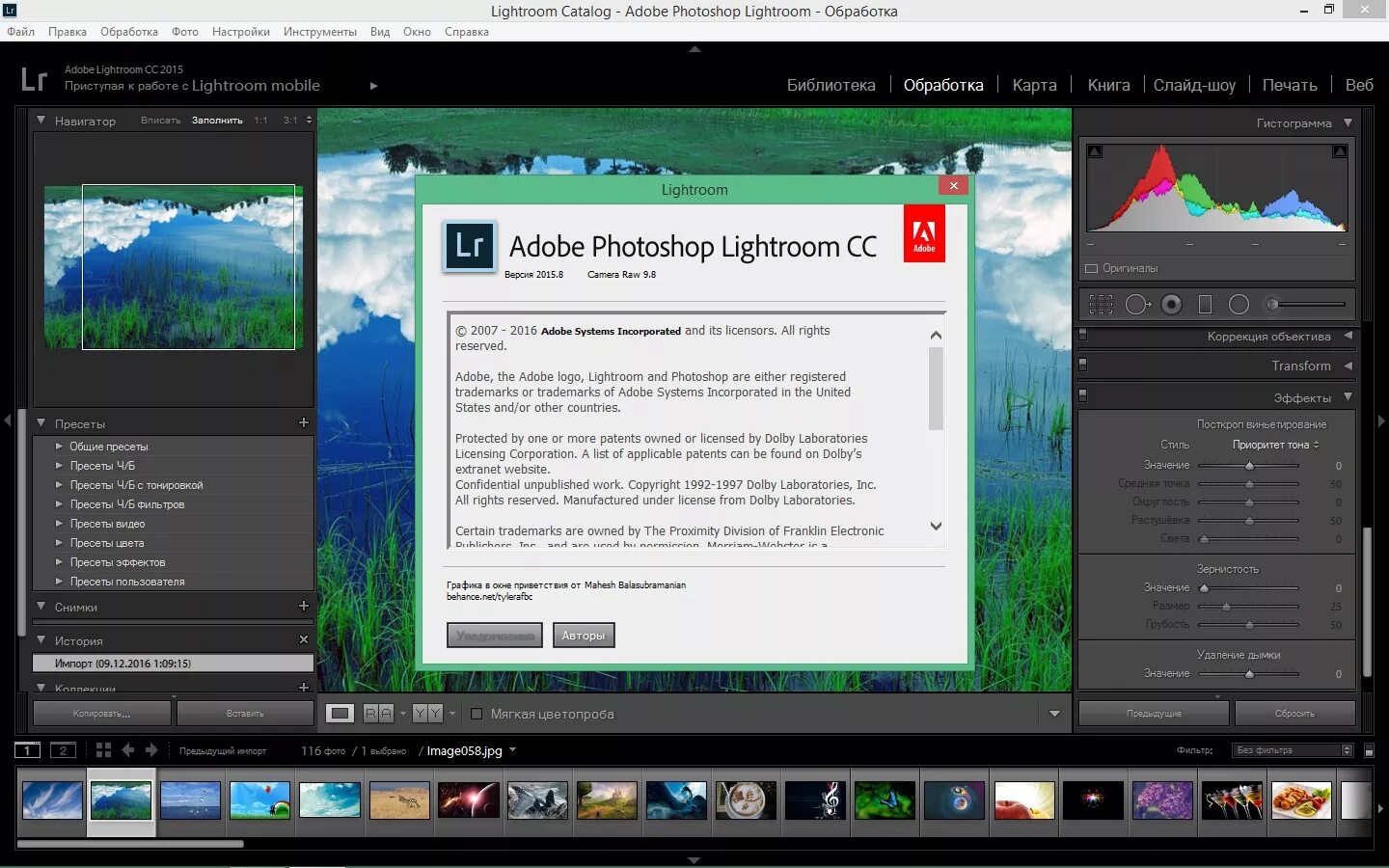Toggle Transform panel on/off switch
Image resolution: width=1389 pixels, height=868 pixels.
tap(1082, 366)
